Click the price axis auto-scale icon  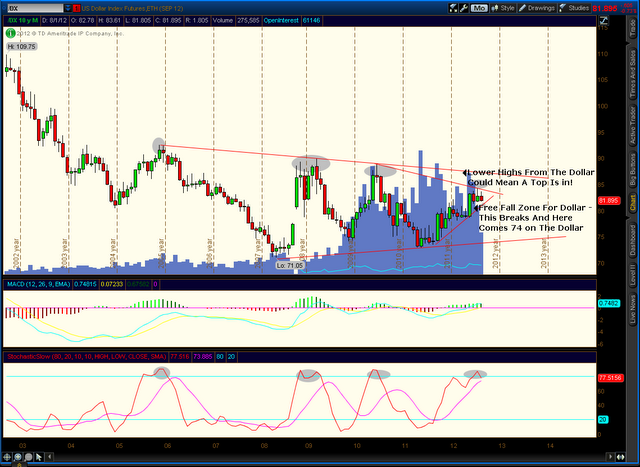tap(603, 21)
